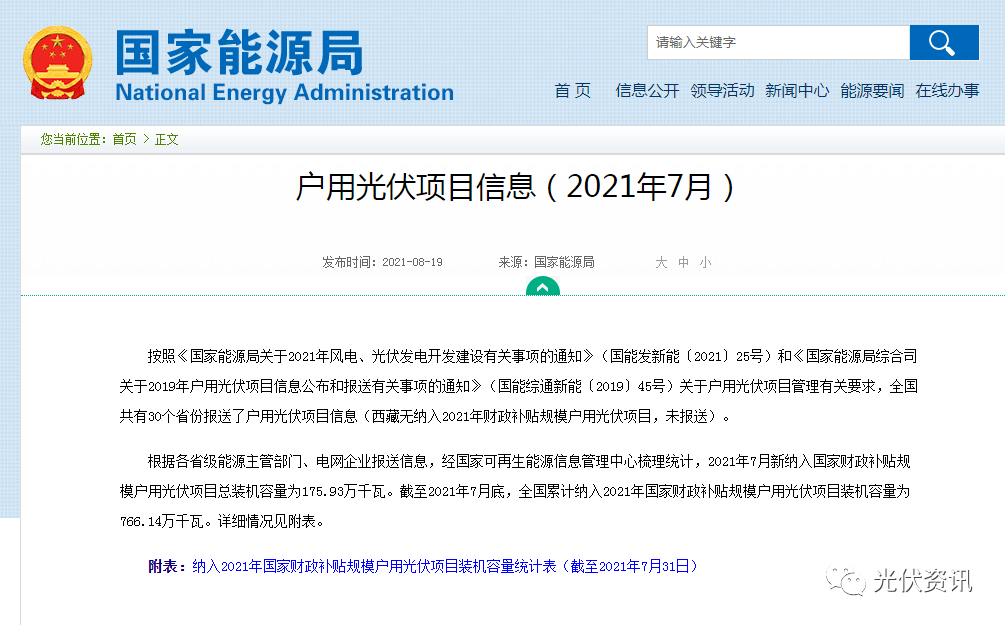Open the 首页 navigation menu item
This screenshot has width=1005, height=625.
point(572,90)
